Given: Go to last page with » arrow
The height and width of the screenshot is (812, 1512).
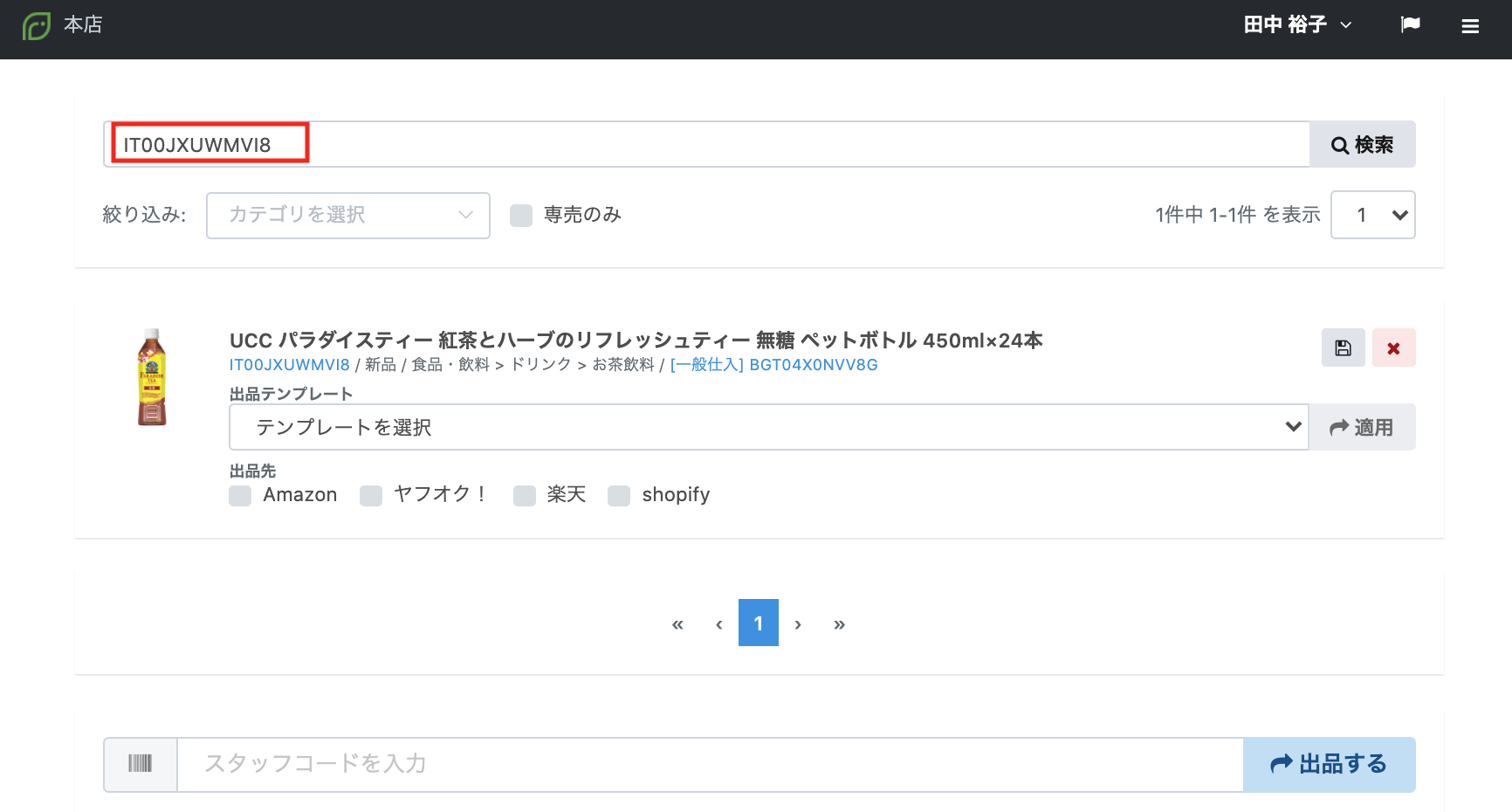Looking at the screenshot, I should 839,623.
